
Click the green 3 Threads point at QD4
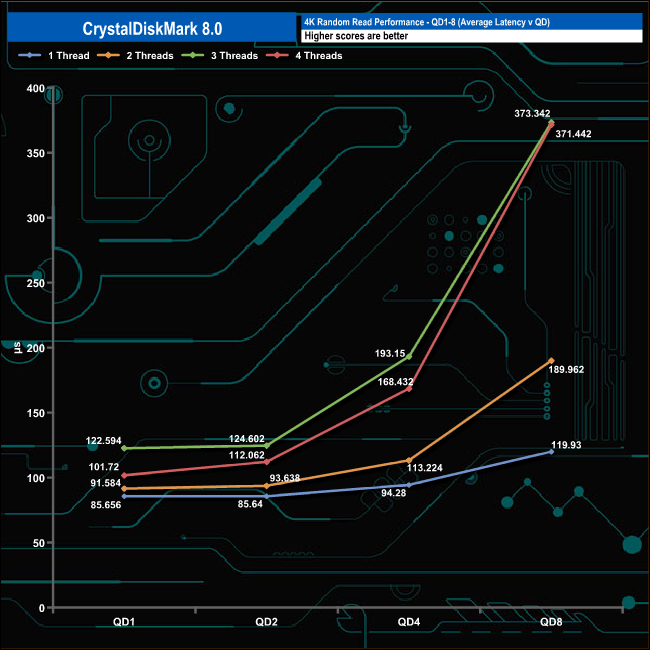tap(409, 357)
